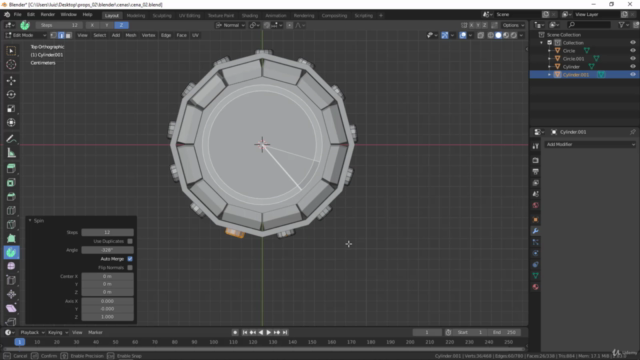The height and width of the screenshot is (360, 640).
Task: Select the Inset Faces tool
Action: pyautogui.click(x=11, y=182)
